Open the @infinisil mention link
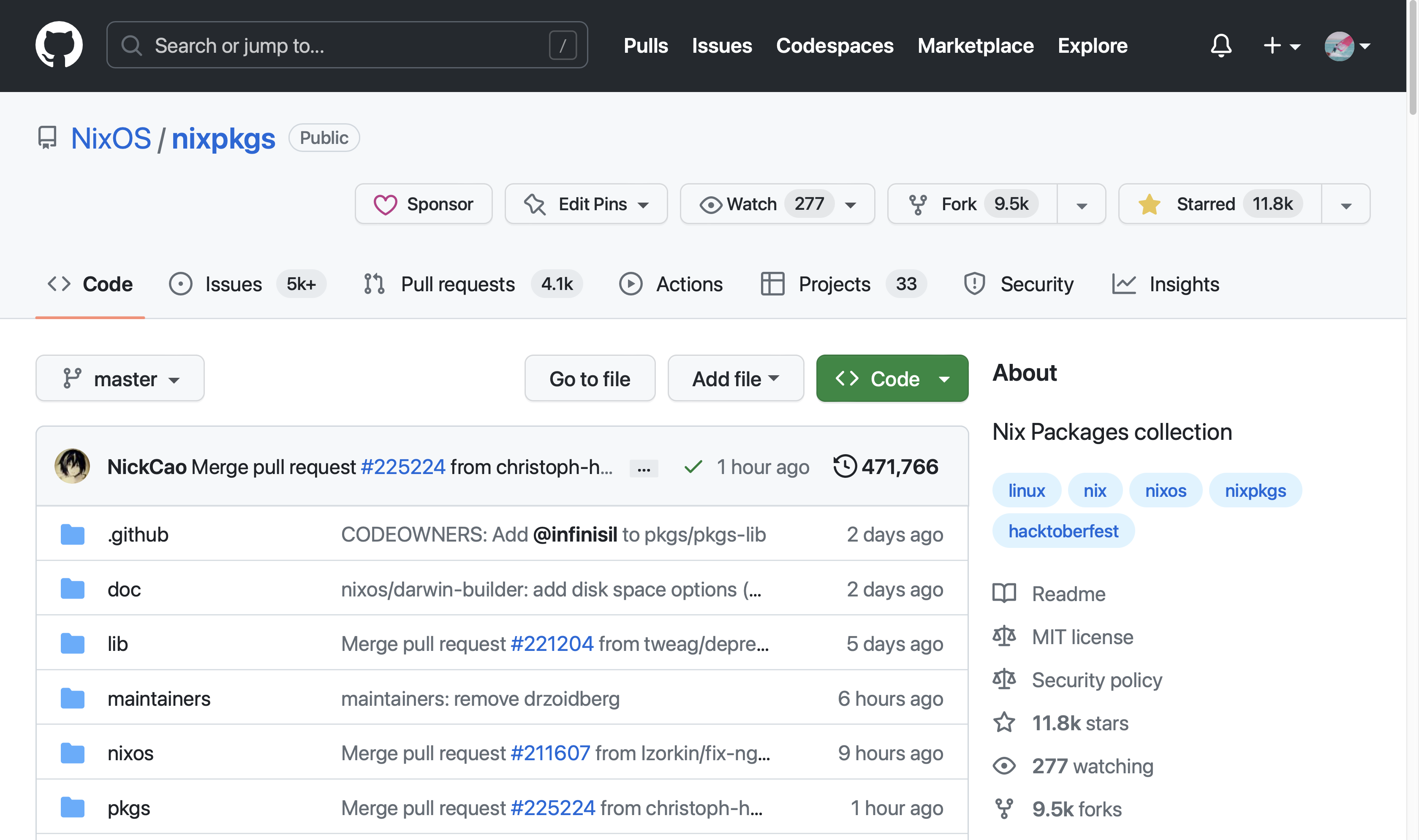Viewport: 1419px width, 840px height. 575,534
